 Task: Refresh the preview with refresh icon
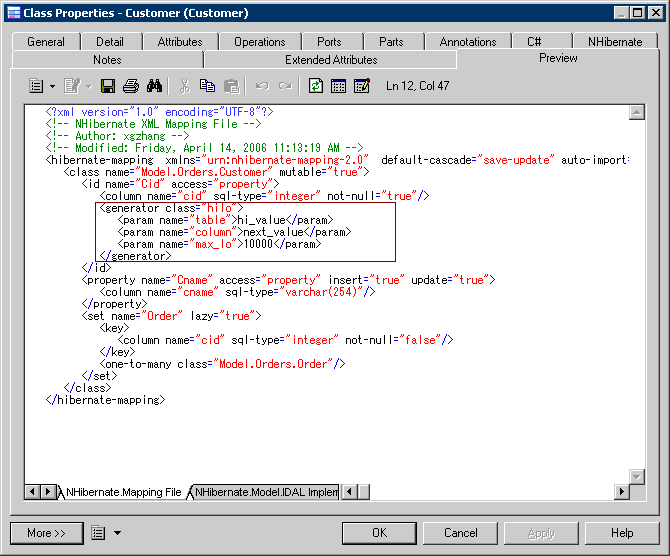(x=316, y=86)
